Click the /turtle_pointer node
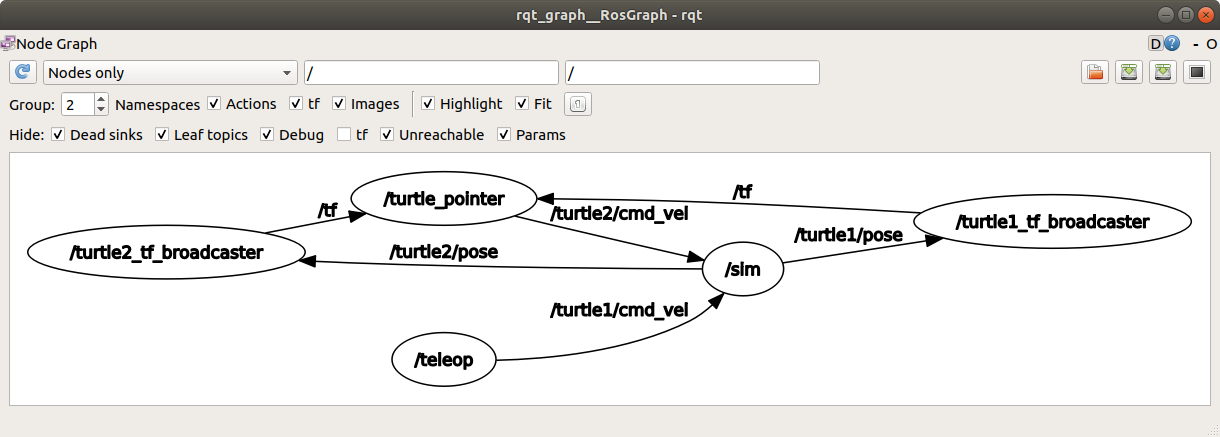Screen dimensions: 1220x437 tap(444, 199)
